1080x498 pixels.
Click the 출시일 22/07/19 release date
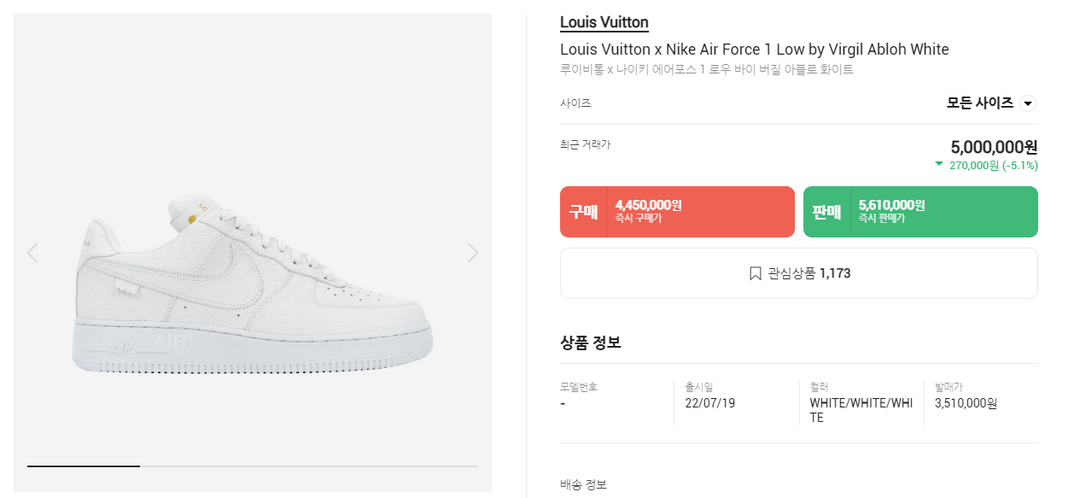click(x=709, y=403)
